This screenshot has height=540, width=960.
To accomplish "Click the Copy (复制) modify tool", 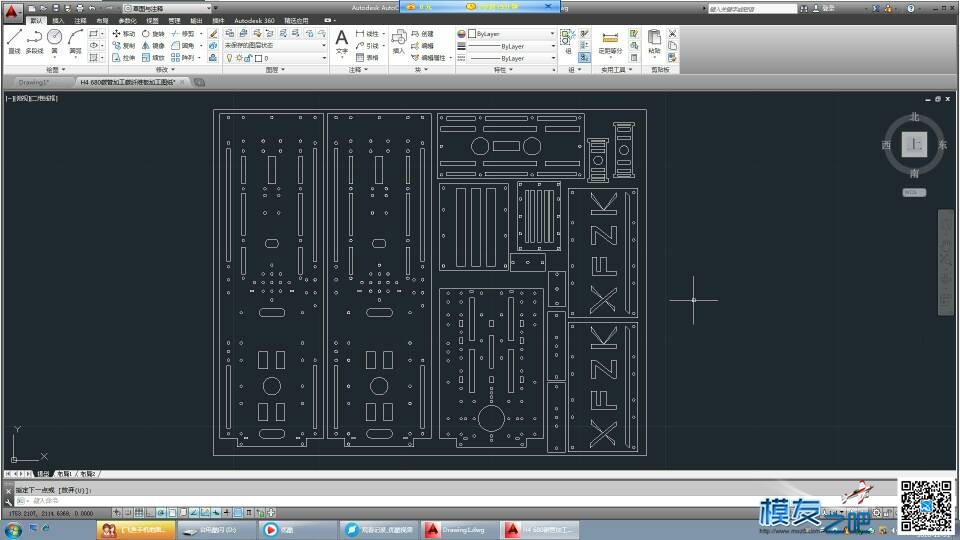I will coord(123,46).
